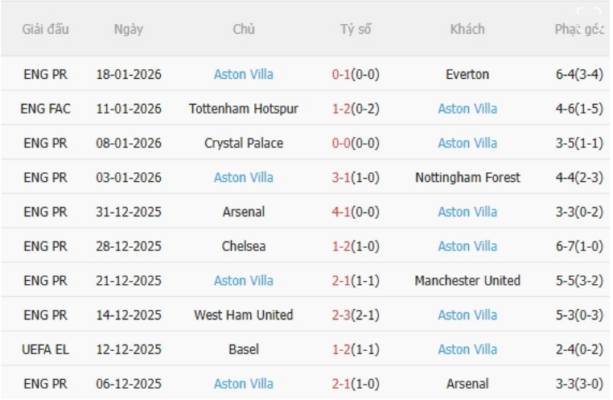Viewport: 613px width, 400px height.
Task: Click the 4-1 score in Arsenal home match
Action: [x=355, y=212]
